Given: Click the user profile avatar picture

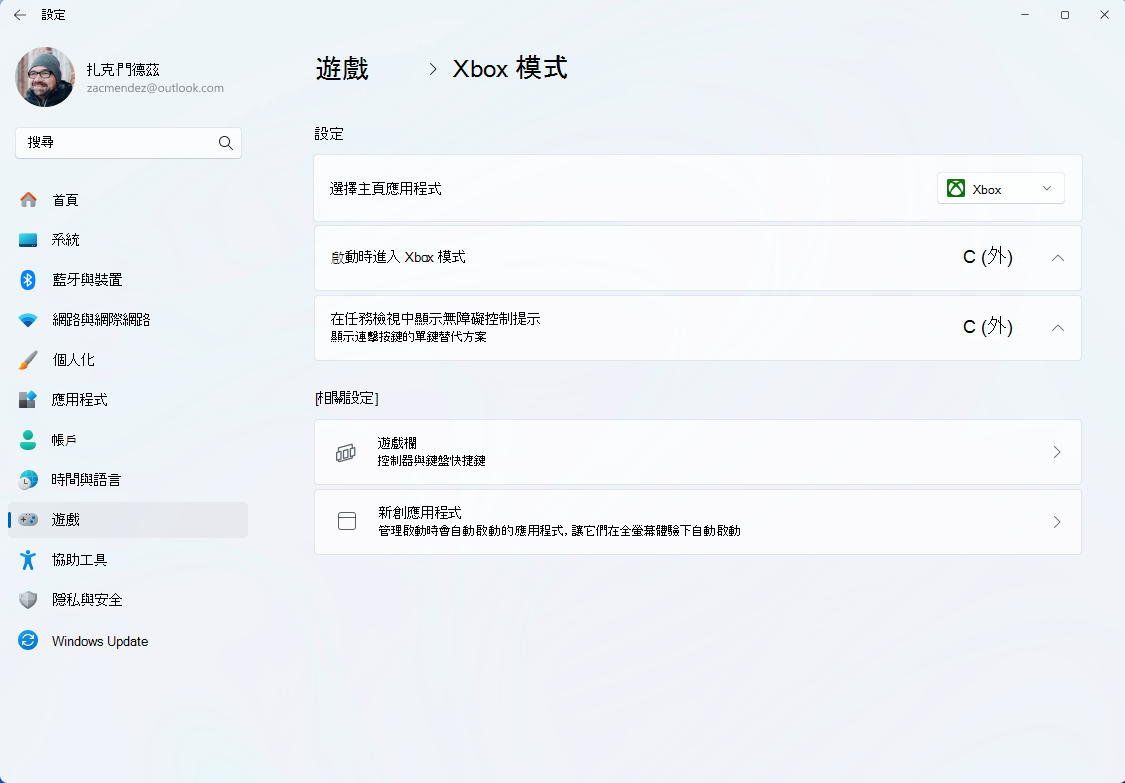Looking at the screenshot, I should pyautogui.click(x=44, y=78).
